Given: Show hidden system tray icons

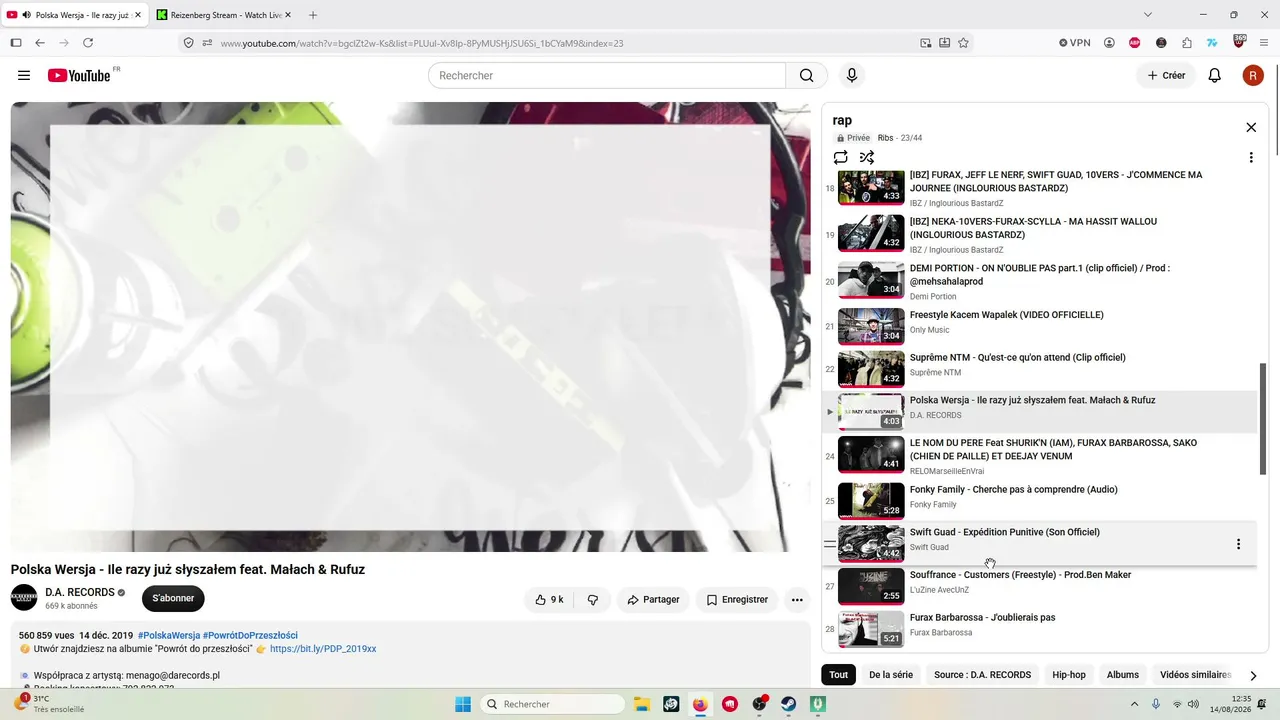Looking at the screenshot, I should click(x=1133, y=704).
